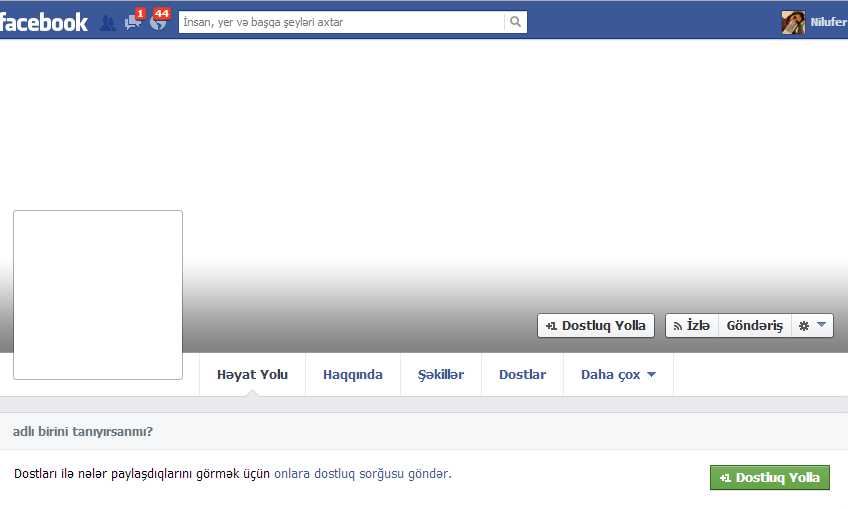Click the user avatar beside Nilufer
The image size is (848, 509).
pos(793,22)
